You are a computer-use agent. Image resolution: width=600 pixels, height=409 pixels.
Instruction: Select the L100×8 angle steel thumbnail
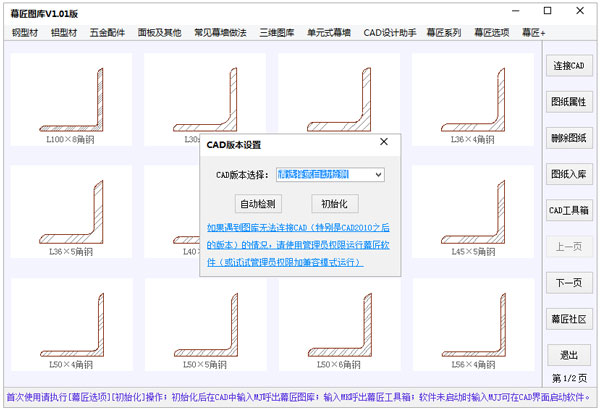click(70, 98)
